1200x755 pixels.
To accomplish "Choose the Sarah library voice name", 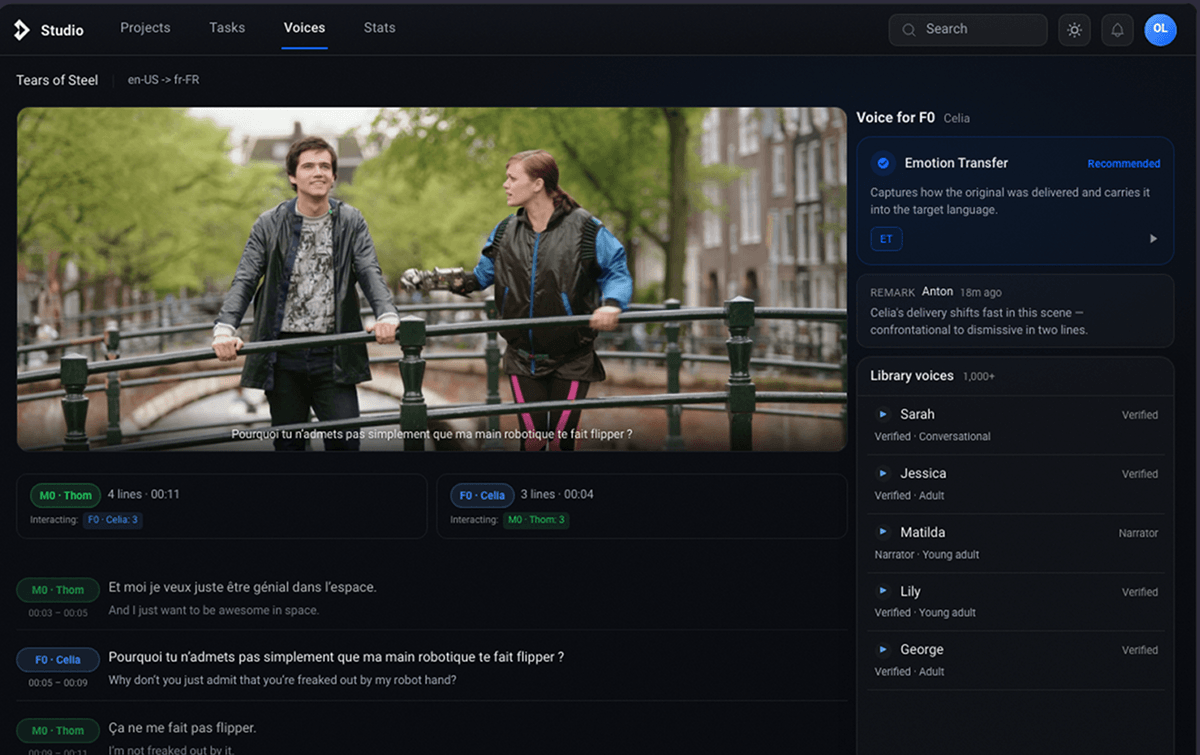I will (x=917, y=414).
